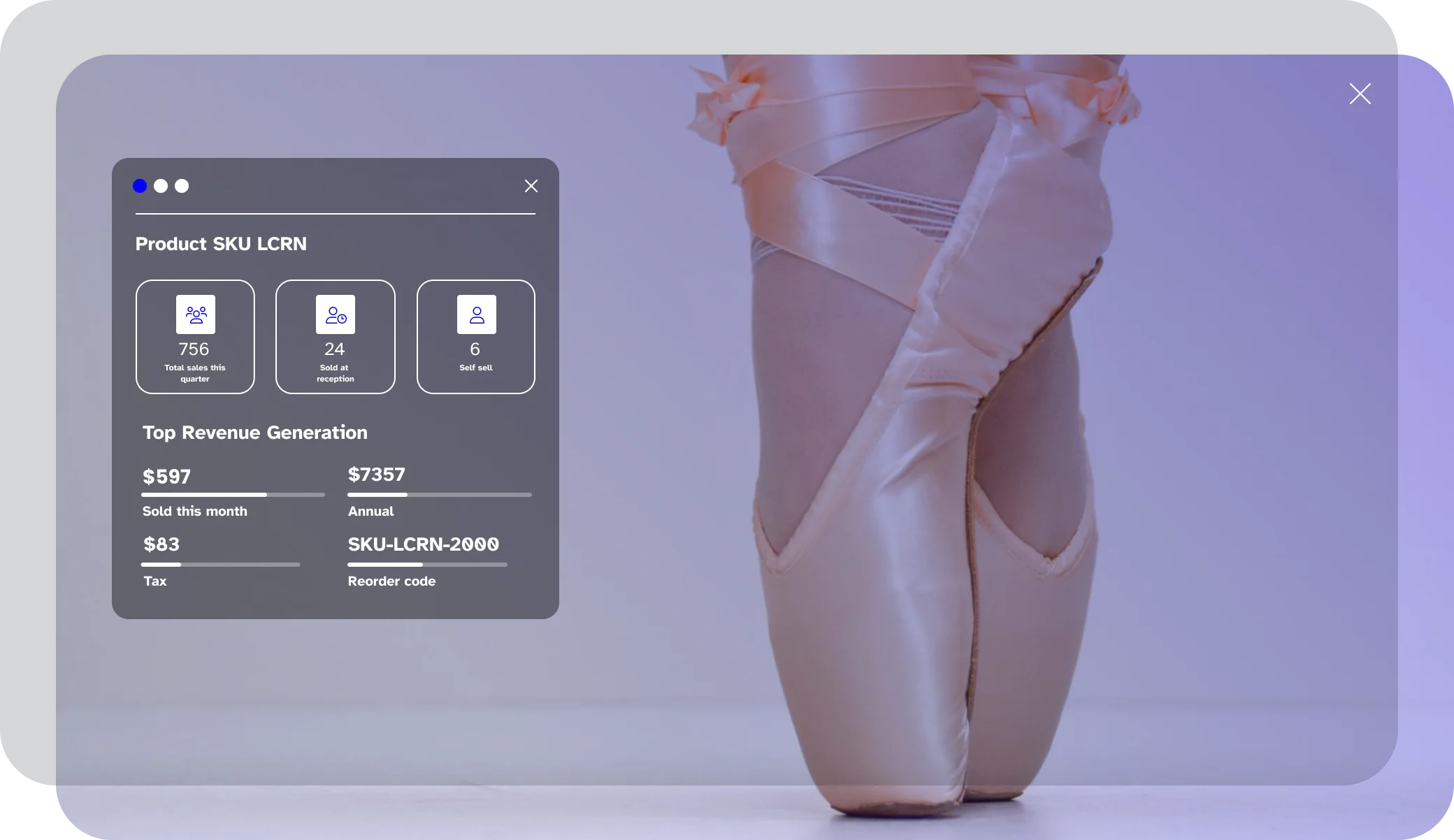Click the user-clock icon above 24

(x=336, y=314)
